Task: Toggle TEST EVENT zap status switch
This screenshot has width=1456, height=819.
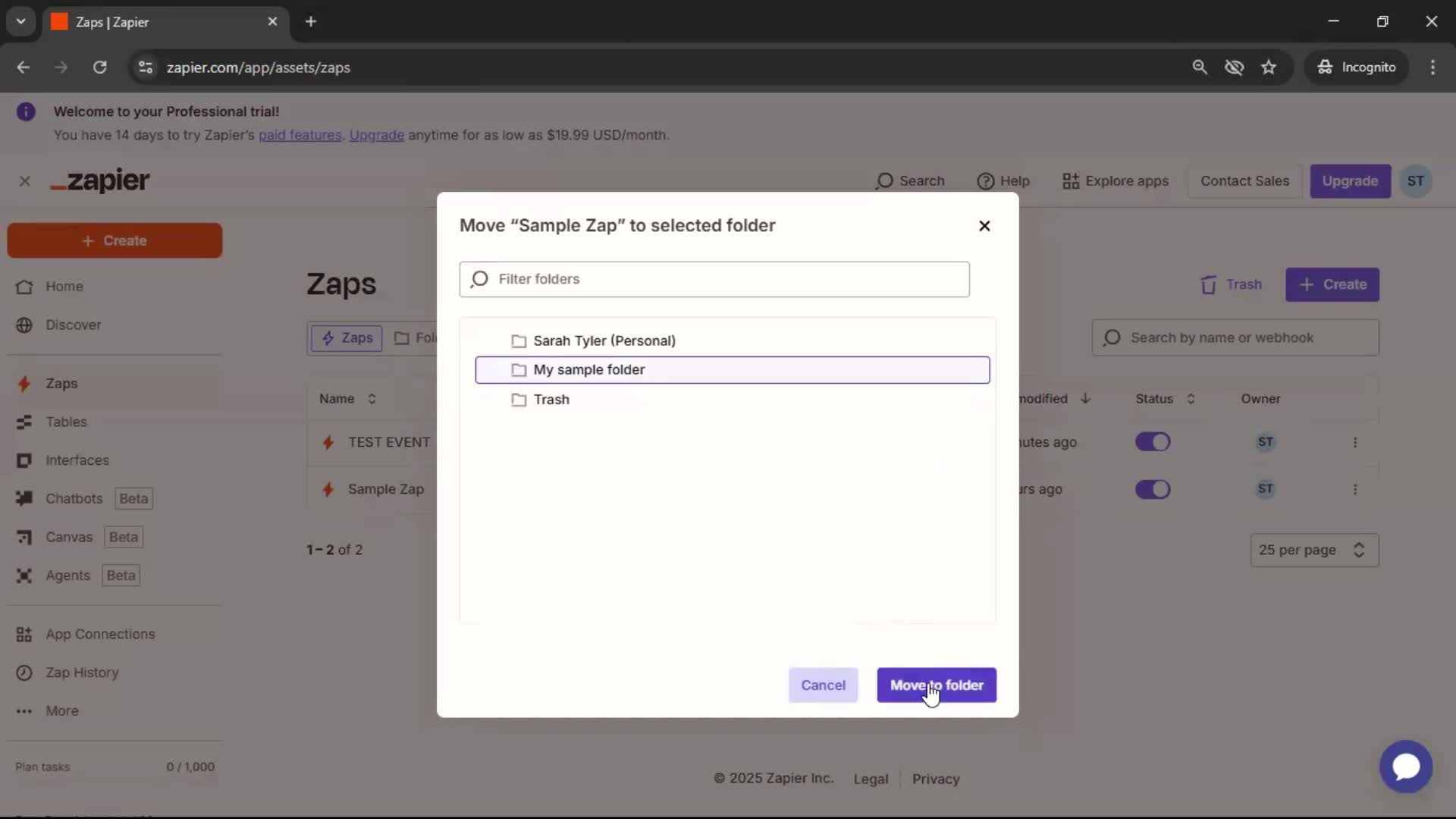Action: click(x=1153, y=442)
